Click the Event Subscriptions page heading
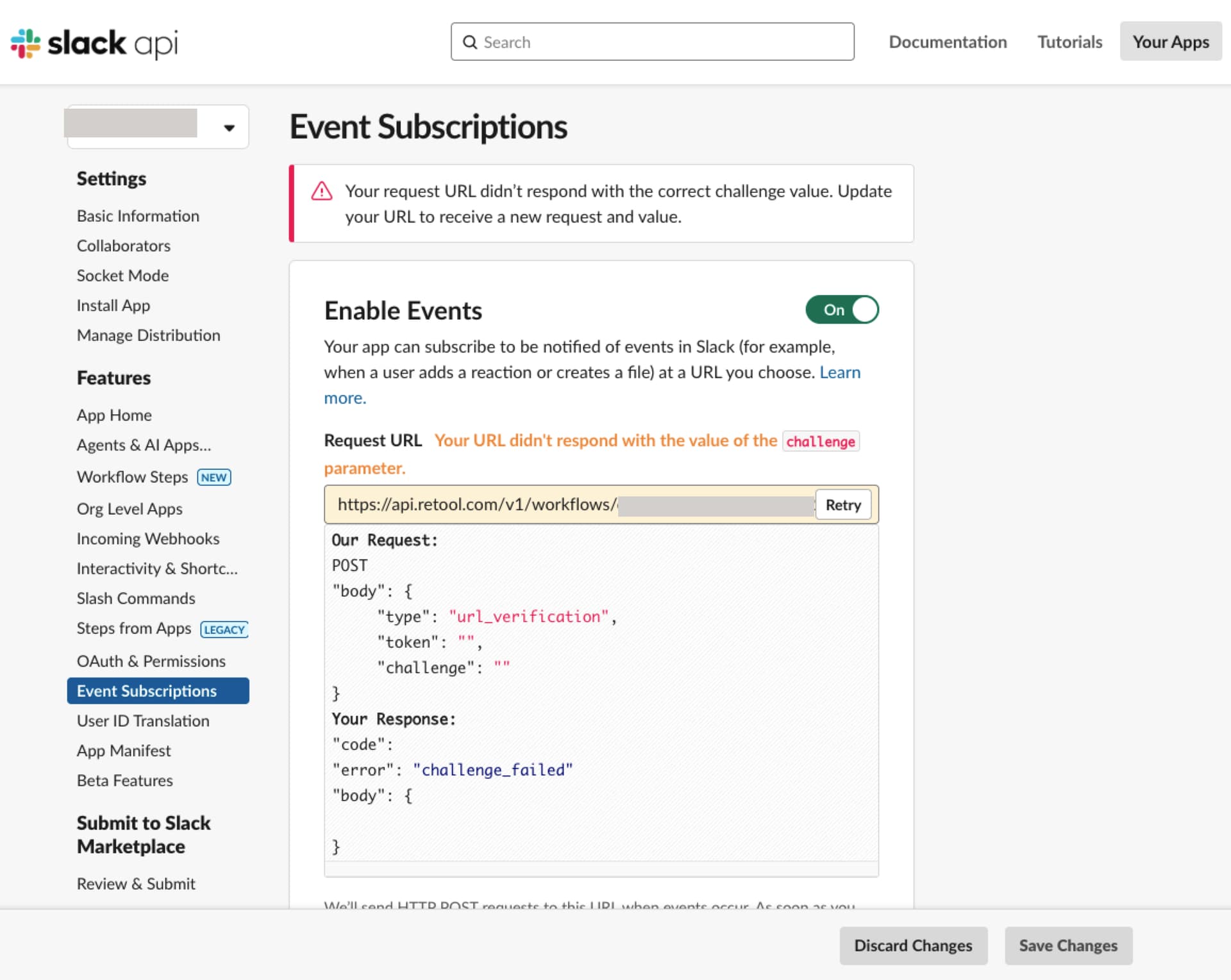The height and width of the screenshot is (980, 1231). 428,126
